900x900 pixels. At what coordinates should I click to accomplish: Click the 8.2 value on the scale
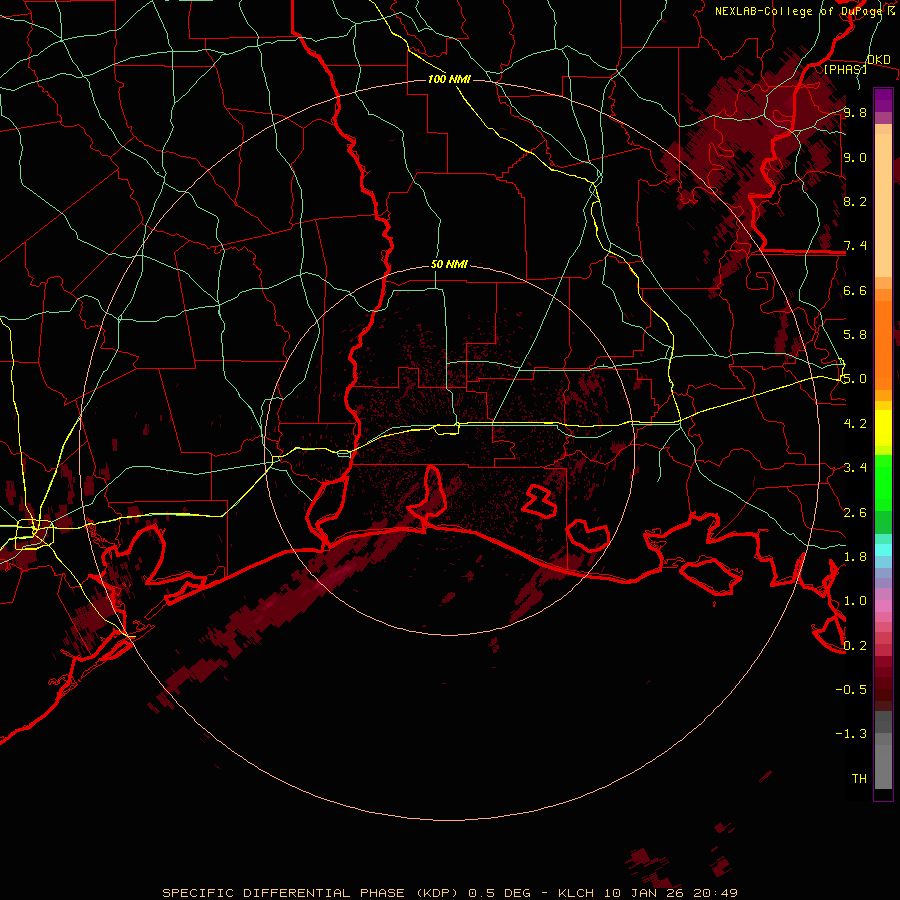pyautogui.click(x=855, y=201)
